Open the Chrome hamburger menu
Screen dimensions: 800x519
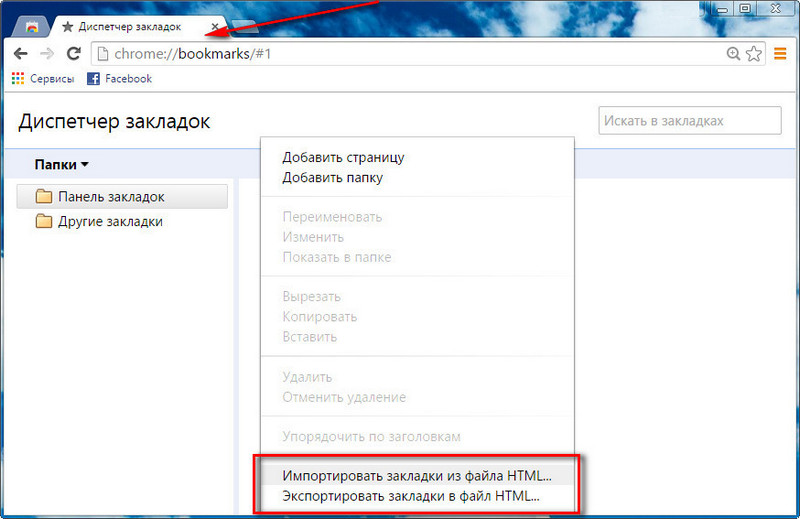pyautogui.click(x=781, y=54)
